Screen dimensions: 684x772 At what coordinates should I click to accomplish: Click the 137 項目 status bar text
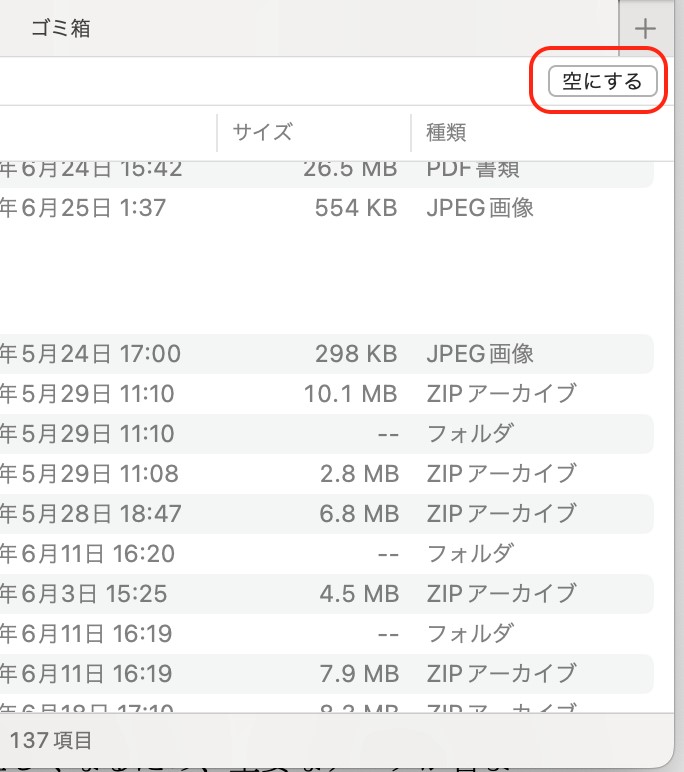pos(51,740)
